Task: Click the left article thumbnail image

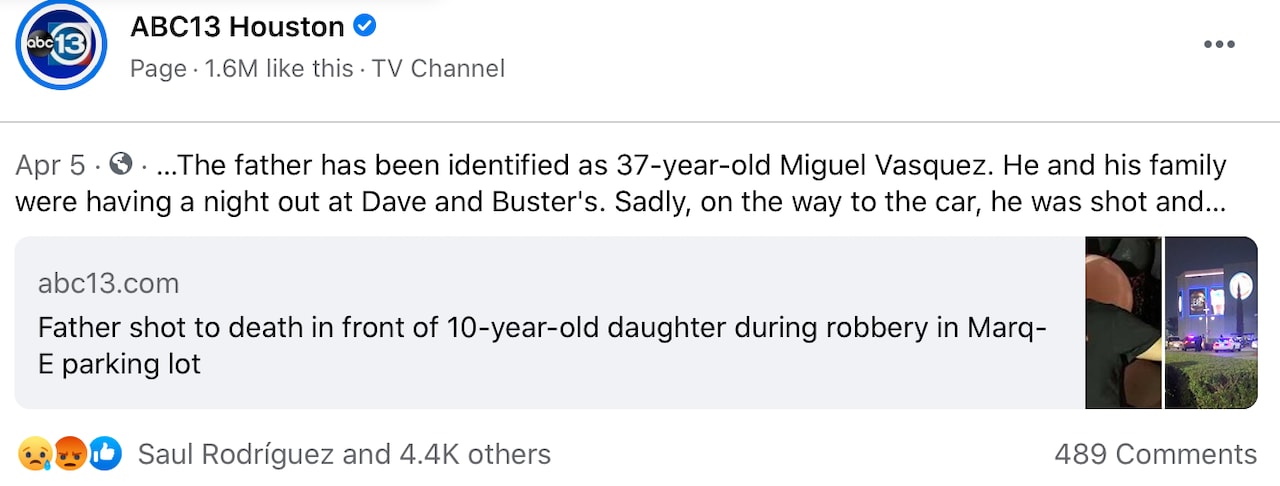Action: click(x=1122, y=322)
